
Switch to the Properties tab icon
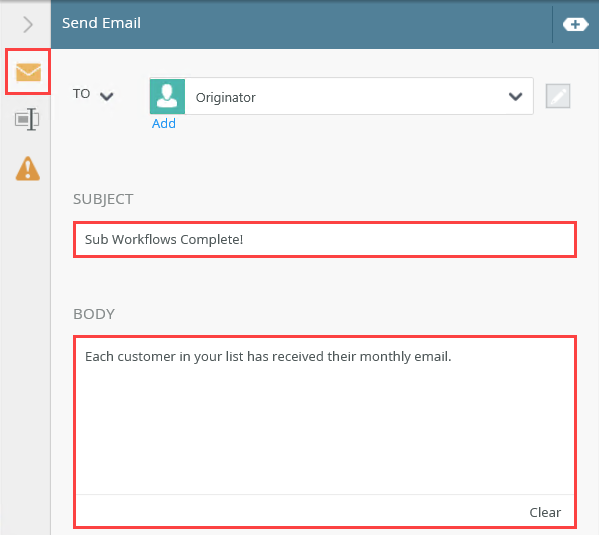coord(27,119)
